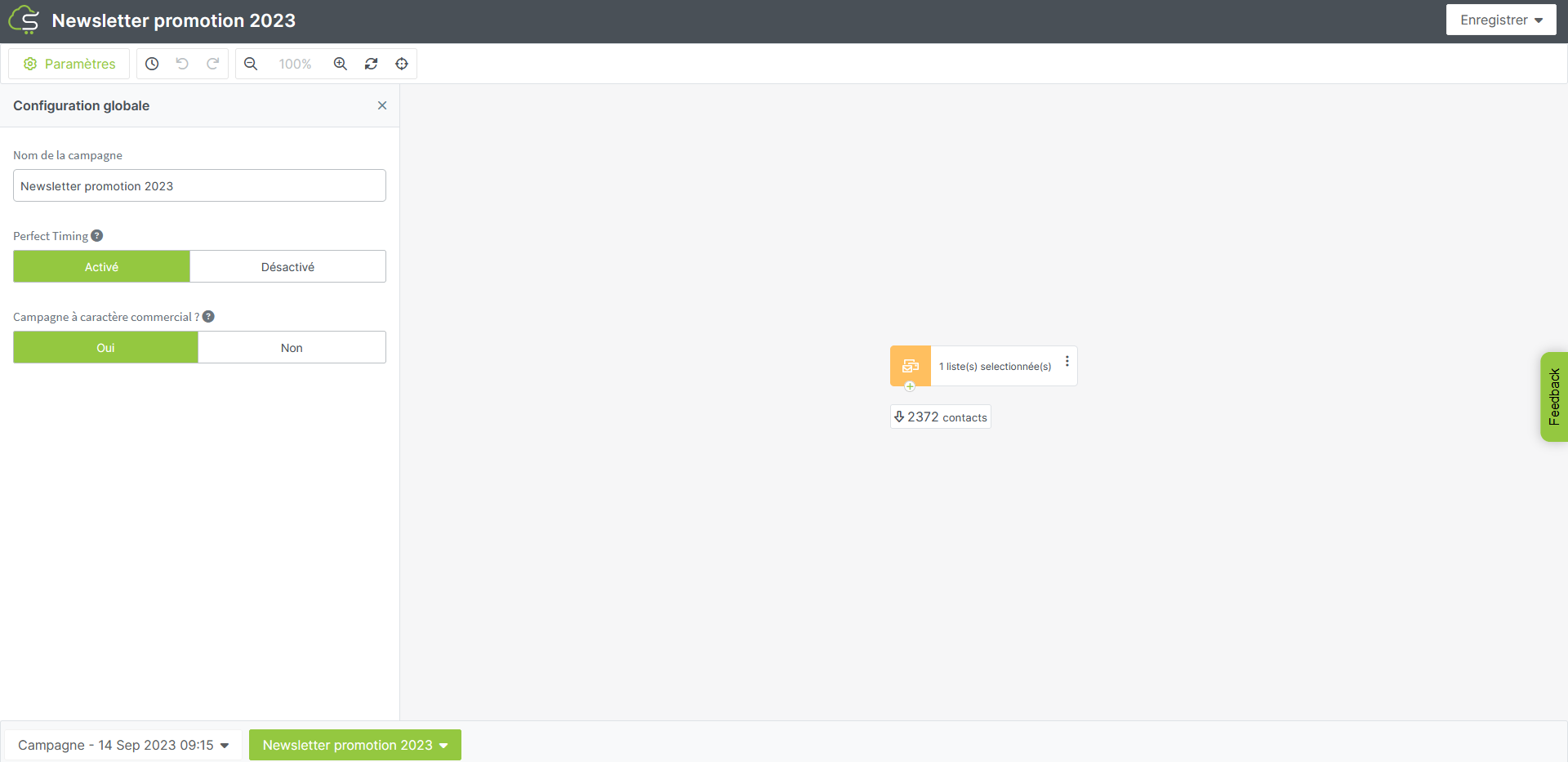Center the canvas with the crosshair icon
This screenshot has width=1568, height=762.
click(x=402, y=64)
